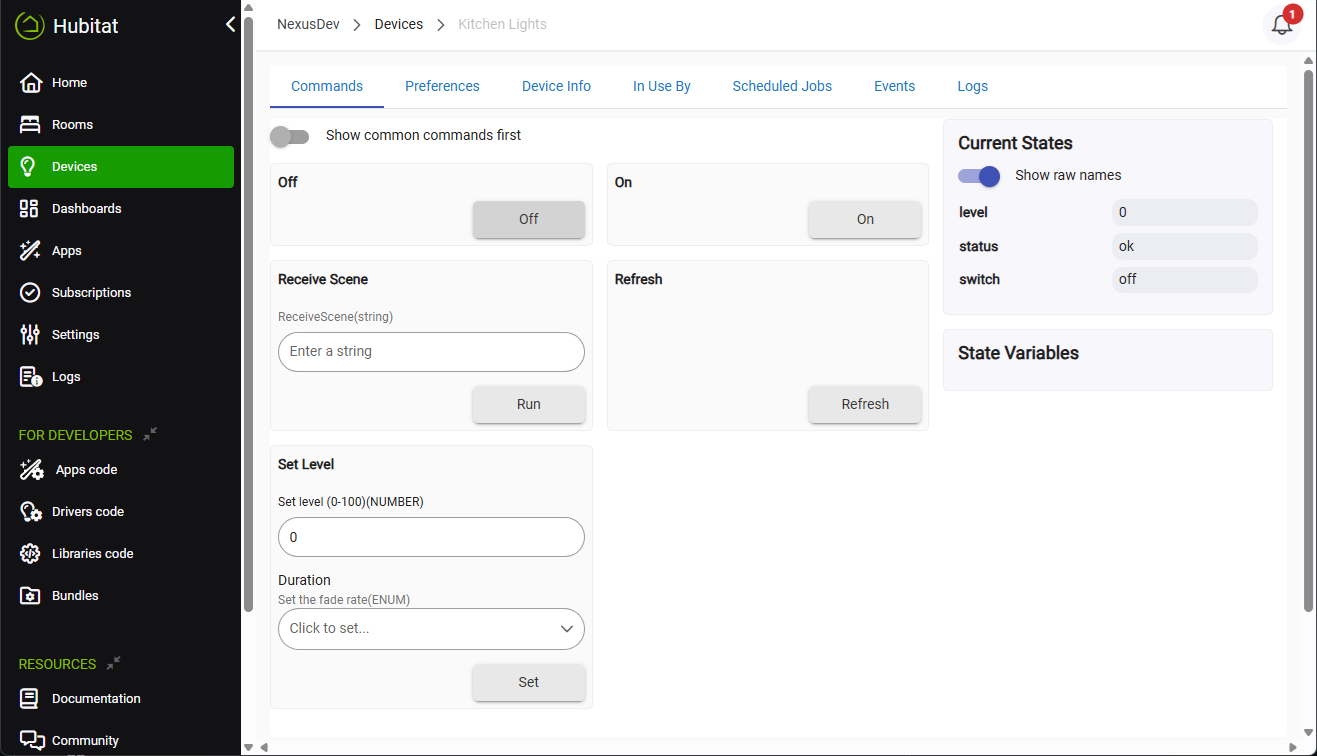Enable Show common commands first toggle
This screenshot has height=756, width=1317.
point(290,136)
